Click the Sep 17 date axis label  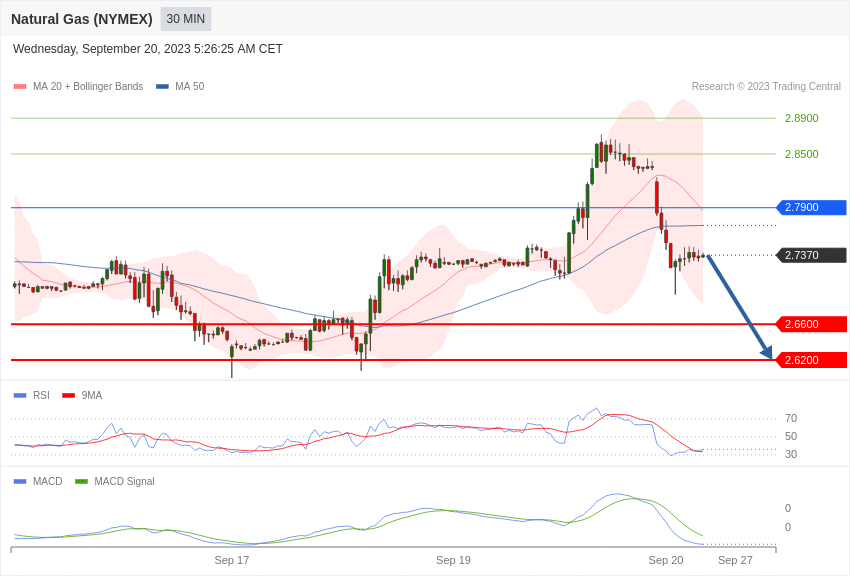231,560
